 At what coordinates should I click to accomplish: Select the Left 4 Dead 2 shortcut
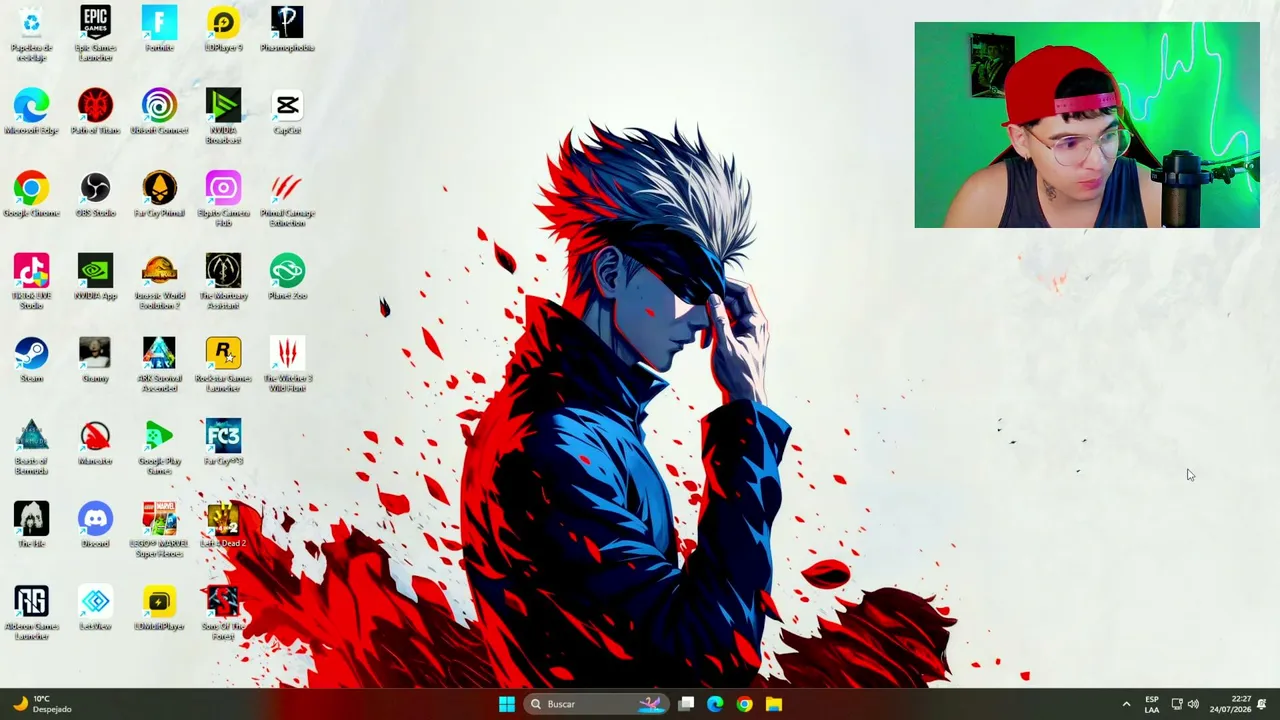click(223, 526)
